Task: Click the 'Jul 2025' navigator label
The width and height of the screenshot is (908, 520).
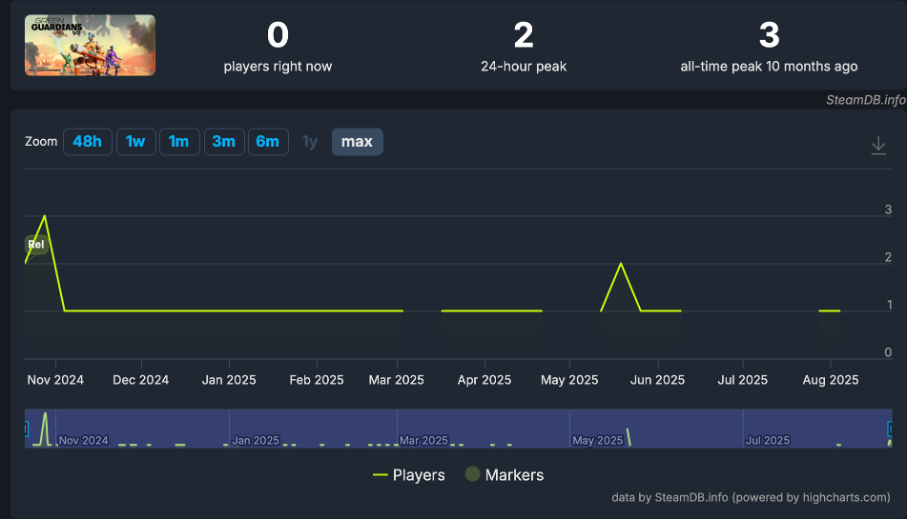Action: [768, 440]
